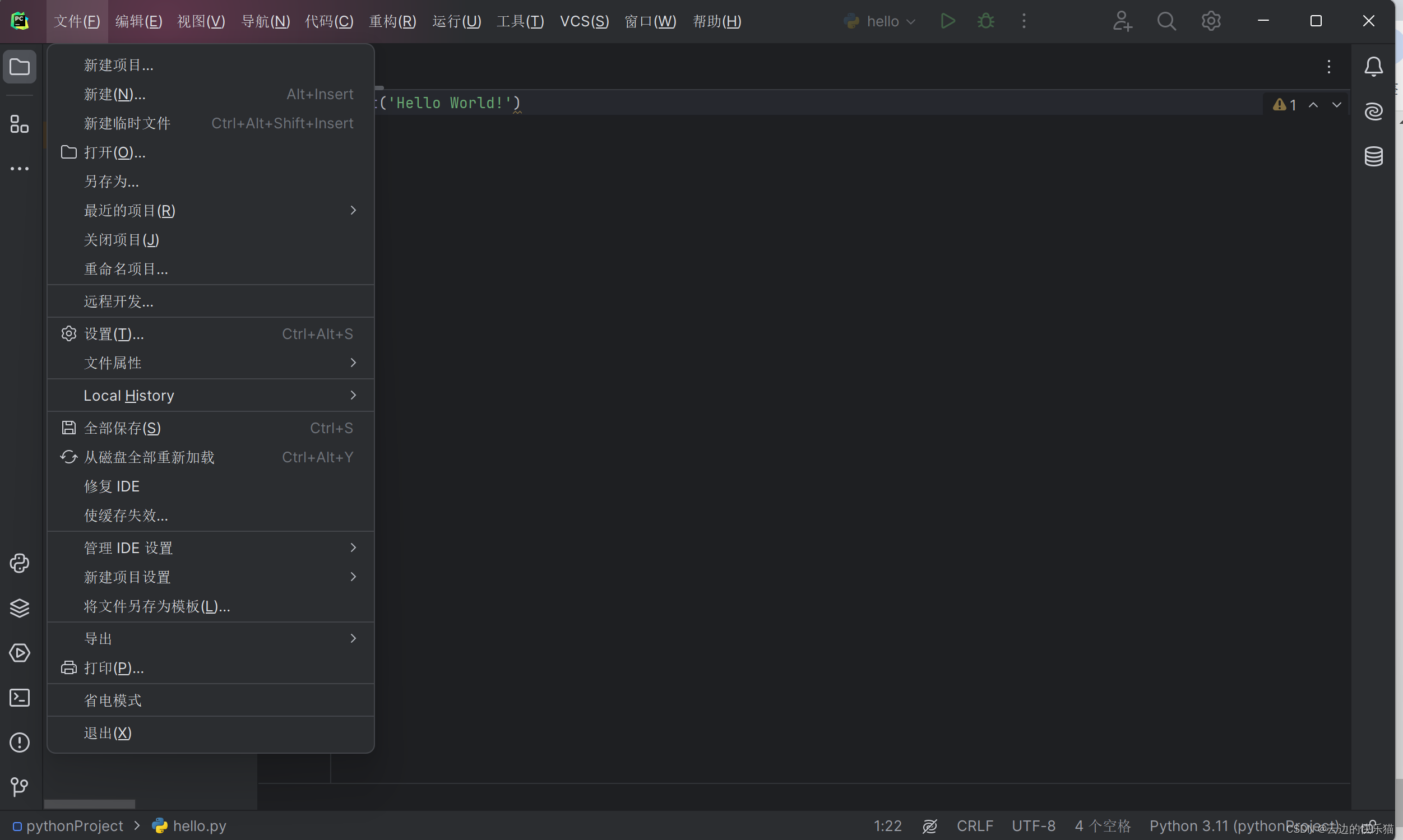Open the Version Control tool window
The image size is (1403, 840).
click(19, 787)
